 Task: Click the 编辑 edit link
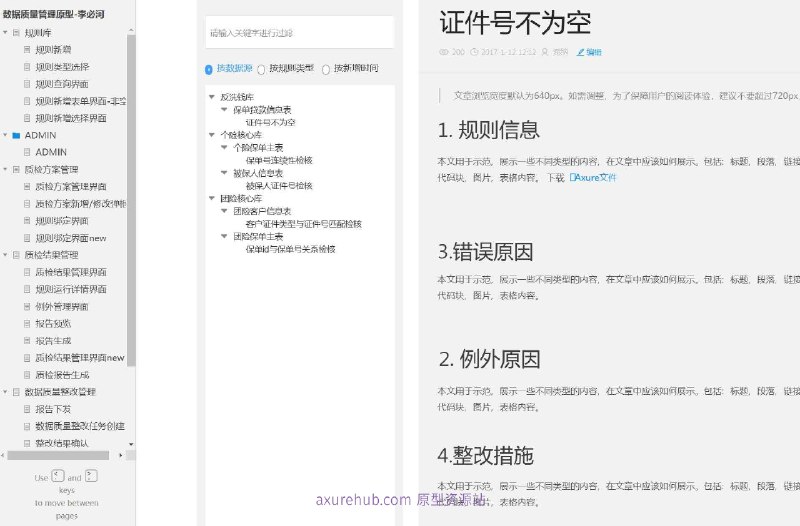[589, 52]
